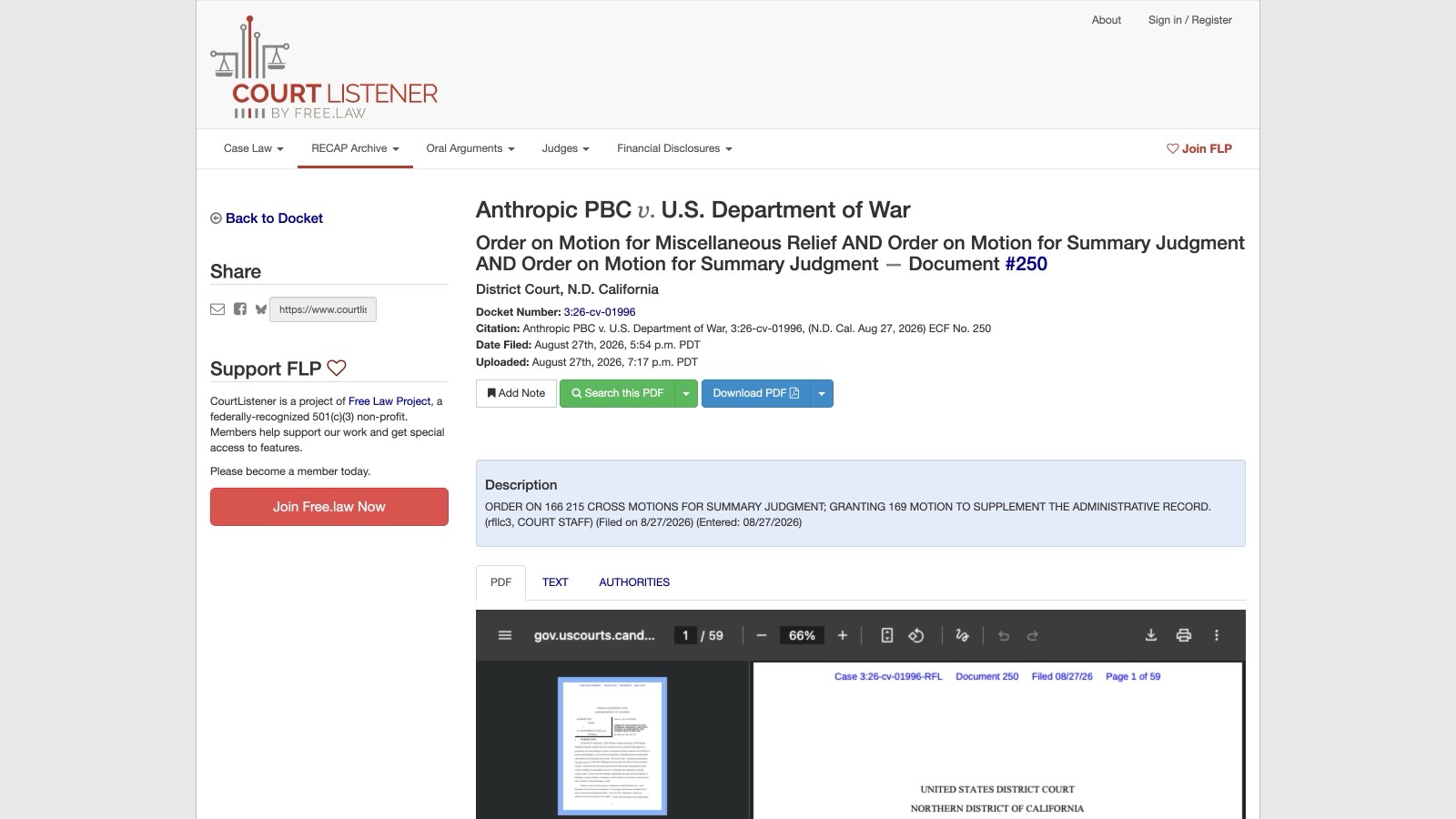The height and width of the screenshot is (819, 1456).
Task: Click fit to page icon
Action: [887, 635]
